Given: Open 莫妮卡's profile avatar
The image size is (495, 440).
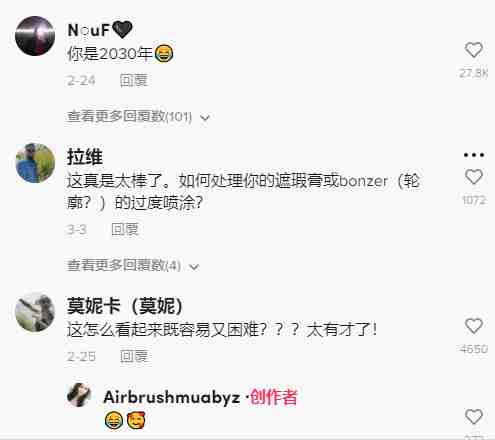Looking at the screenshot, I should click(x=35, y=312).
